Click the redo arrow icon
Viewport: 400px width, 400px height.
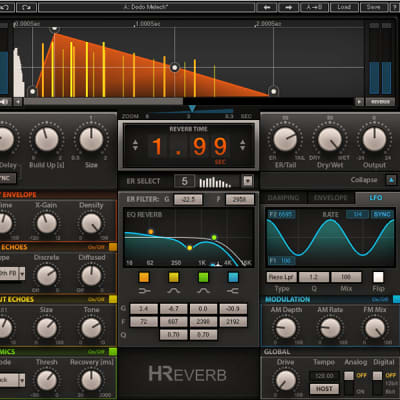pyautogui.click(x=26, y=7)
